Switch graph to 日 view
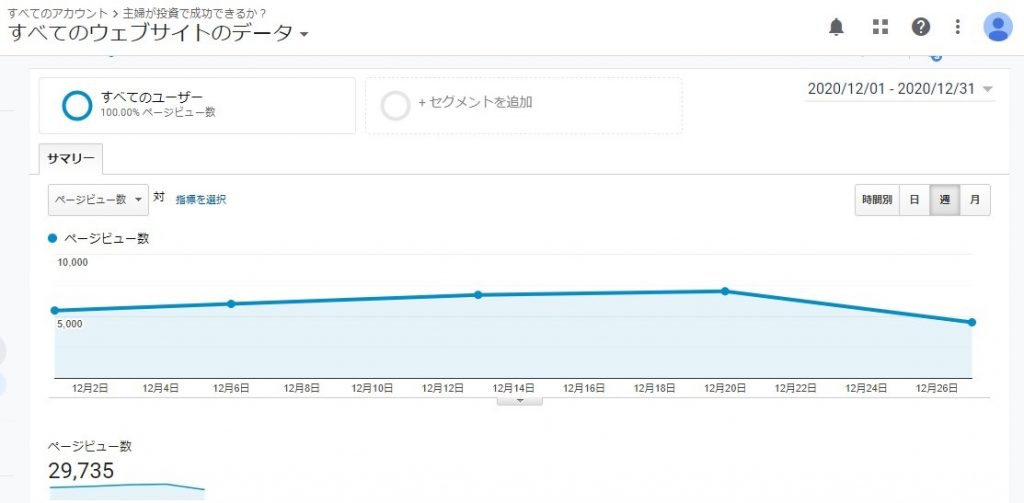 [914, 200]
